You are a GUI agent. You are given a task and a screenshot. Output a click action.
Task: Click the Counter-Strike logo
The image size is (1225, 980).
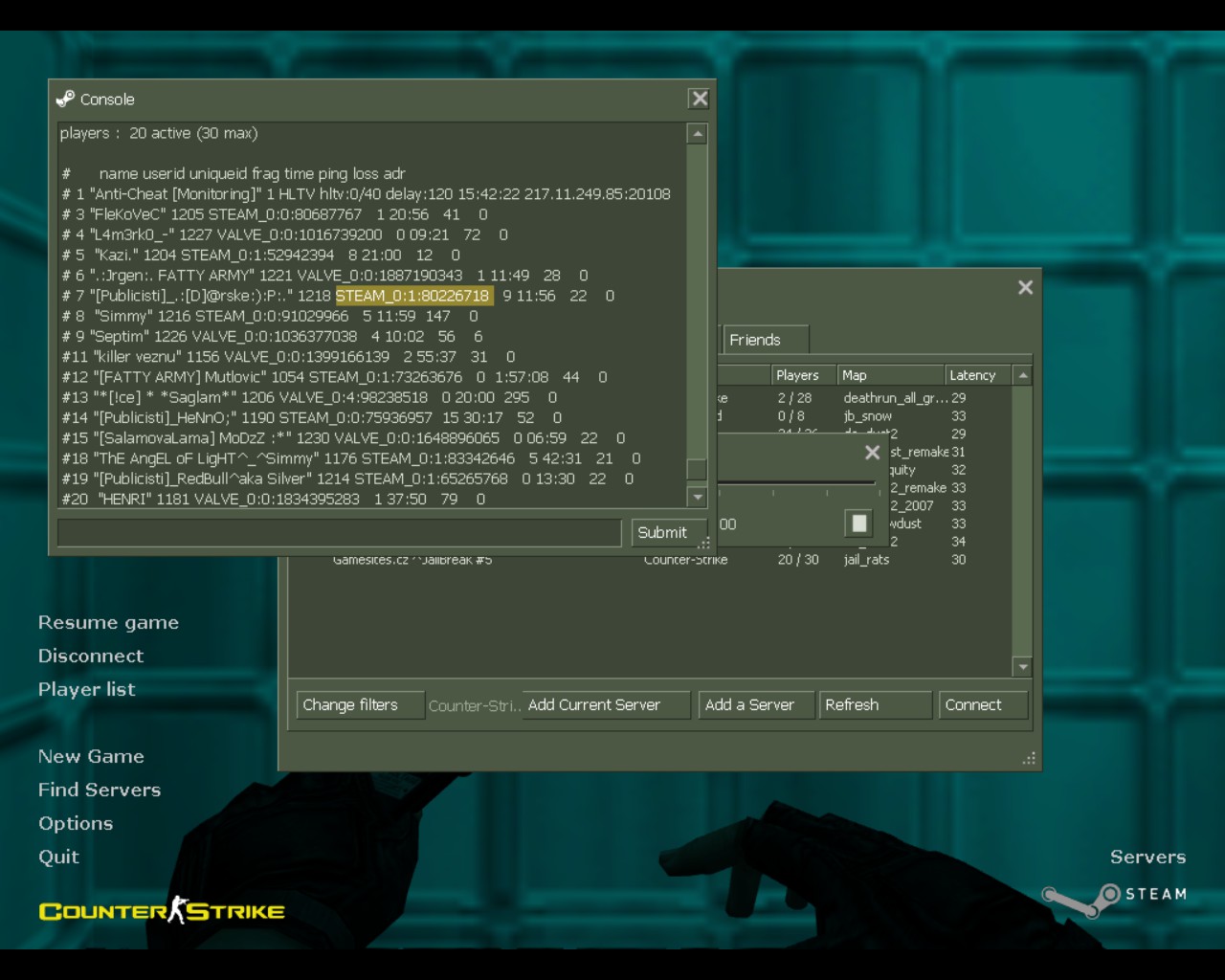[162, 910]
